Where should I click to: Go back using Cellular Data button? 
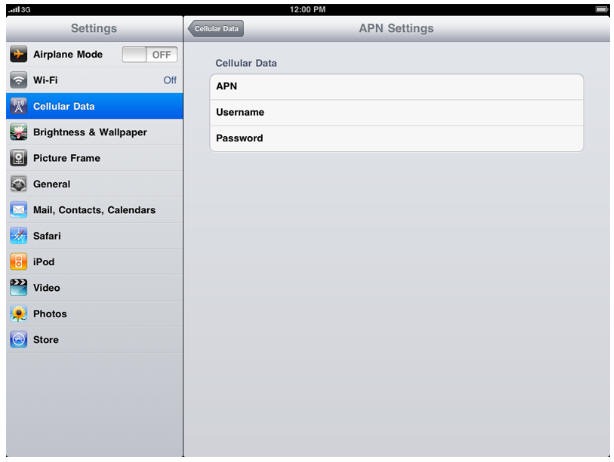(216, 29)
